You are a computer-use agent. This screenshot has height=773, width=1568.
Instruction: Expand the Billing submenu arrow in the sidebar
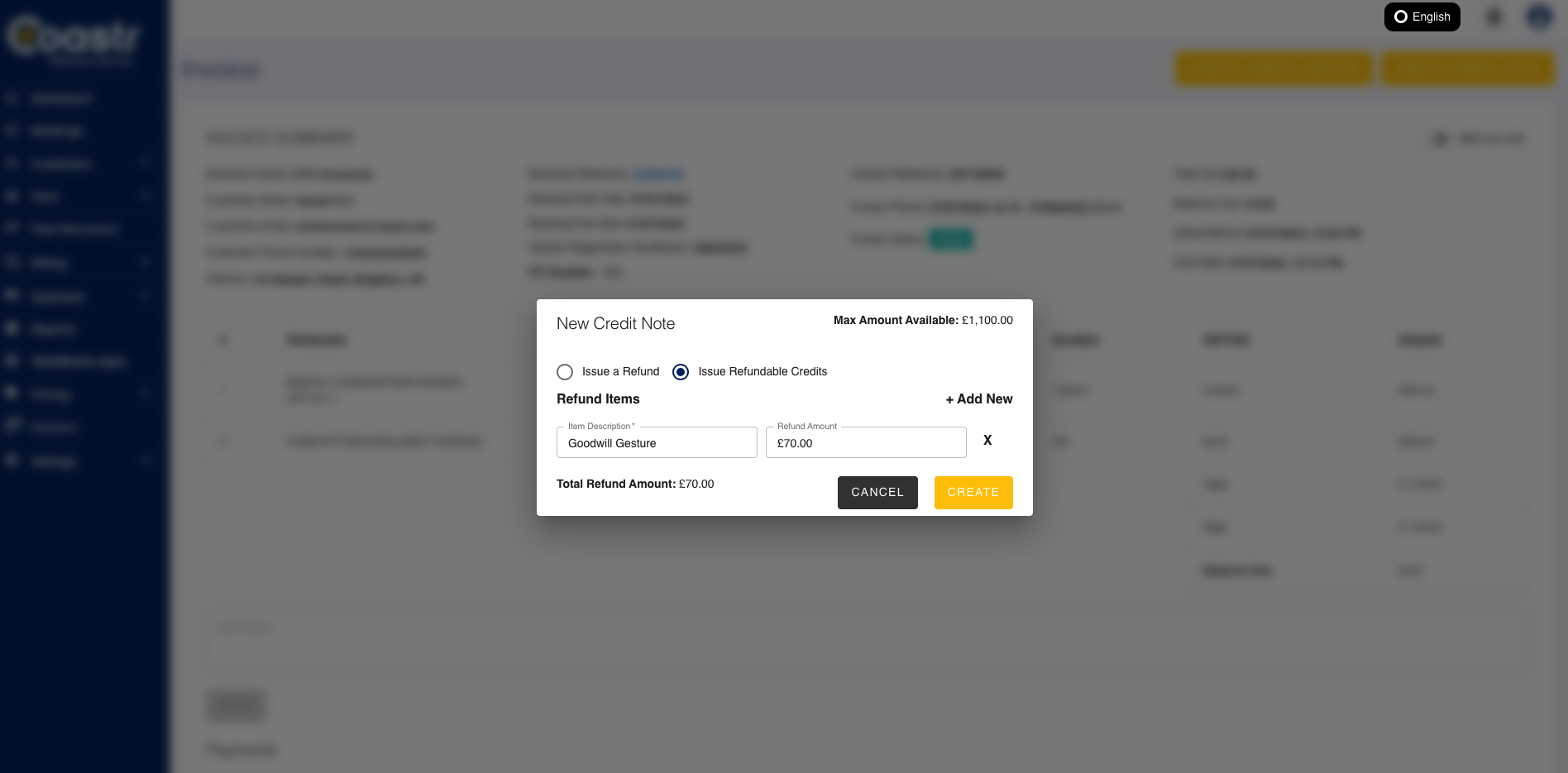(146, 262)
